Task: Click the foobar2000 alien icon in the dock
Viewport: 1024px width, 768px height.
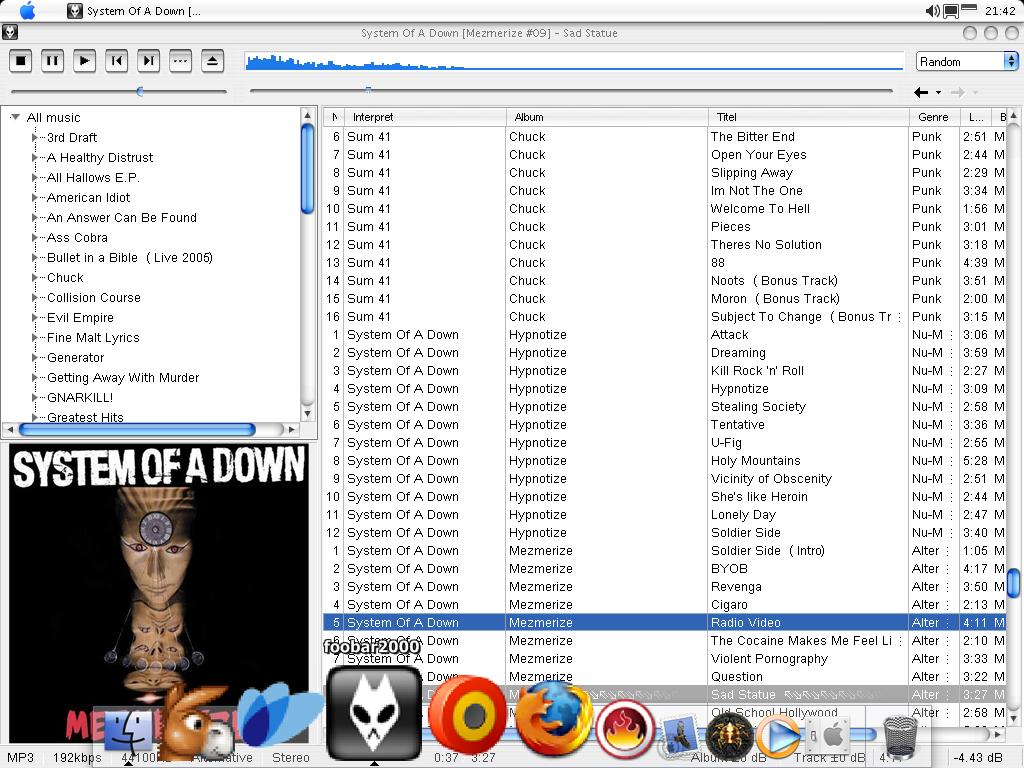Action: 373,714
